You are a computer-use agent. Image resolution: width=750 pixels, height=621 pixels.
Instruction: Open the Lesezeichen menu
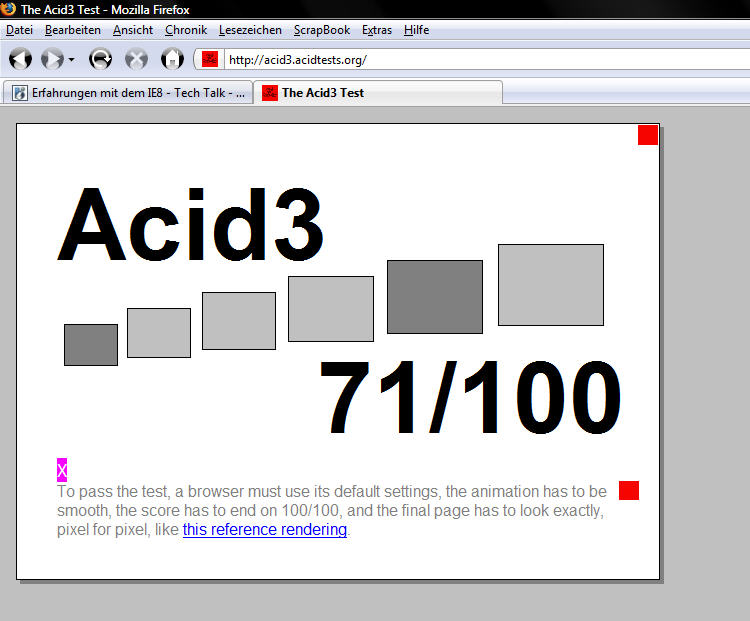(250, 30)
